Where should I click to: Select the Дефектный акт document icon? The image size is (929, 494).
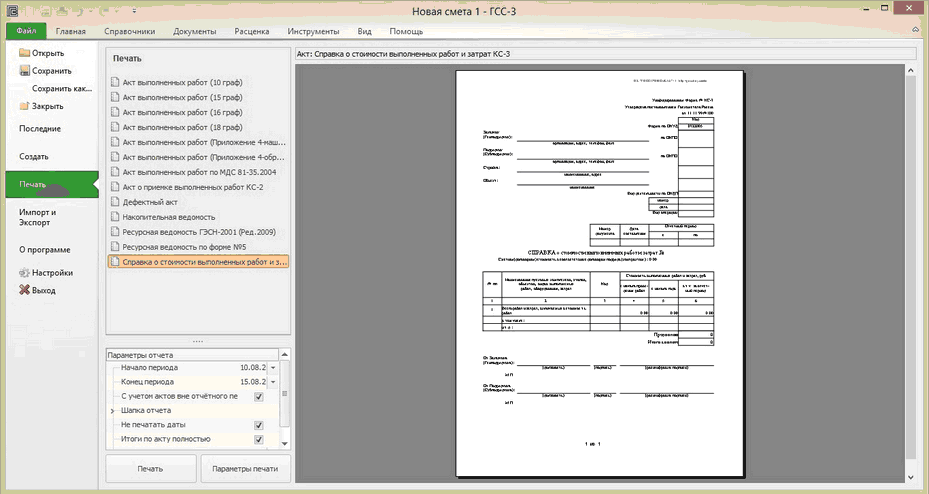click(114, 201)
